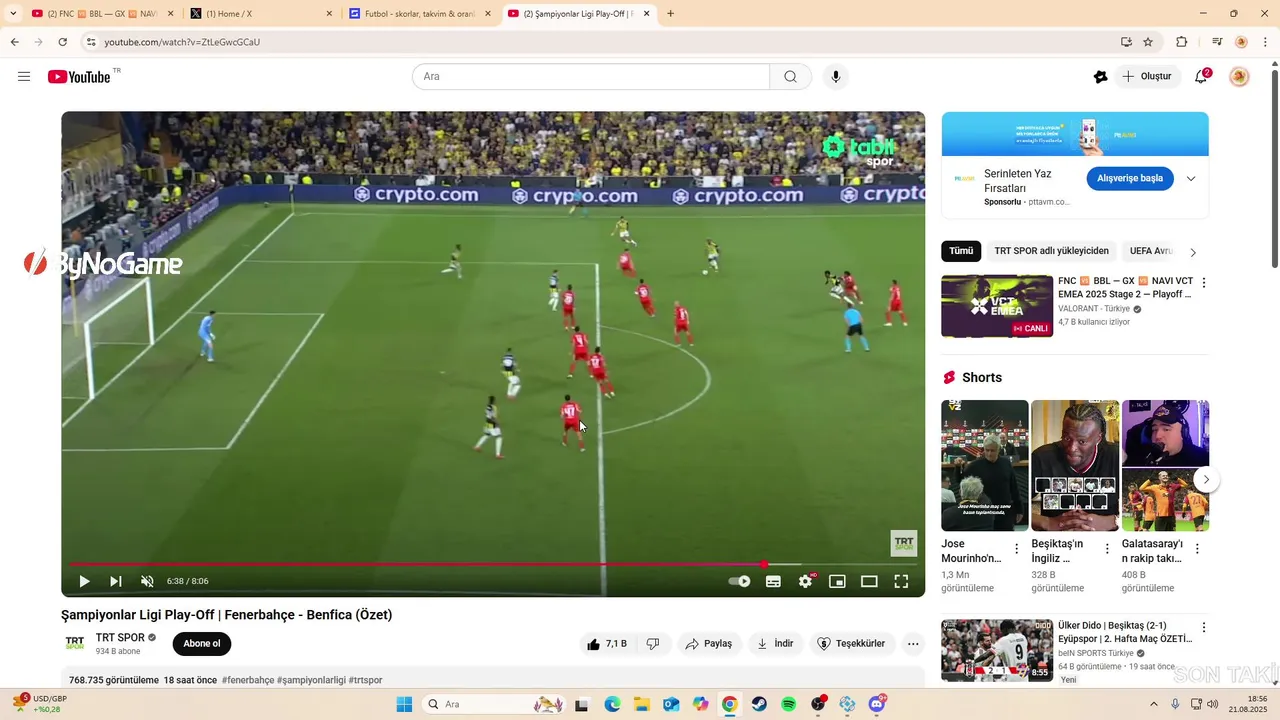Start voice search with the microphone icon
This screenshot has width=1280, height=720.
(836, 77)
